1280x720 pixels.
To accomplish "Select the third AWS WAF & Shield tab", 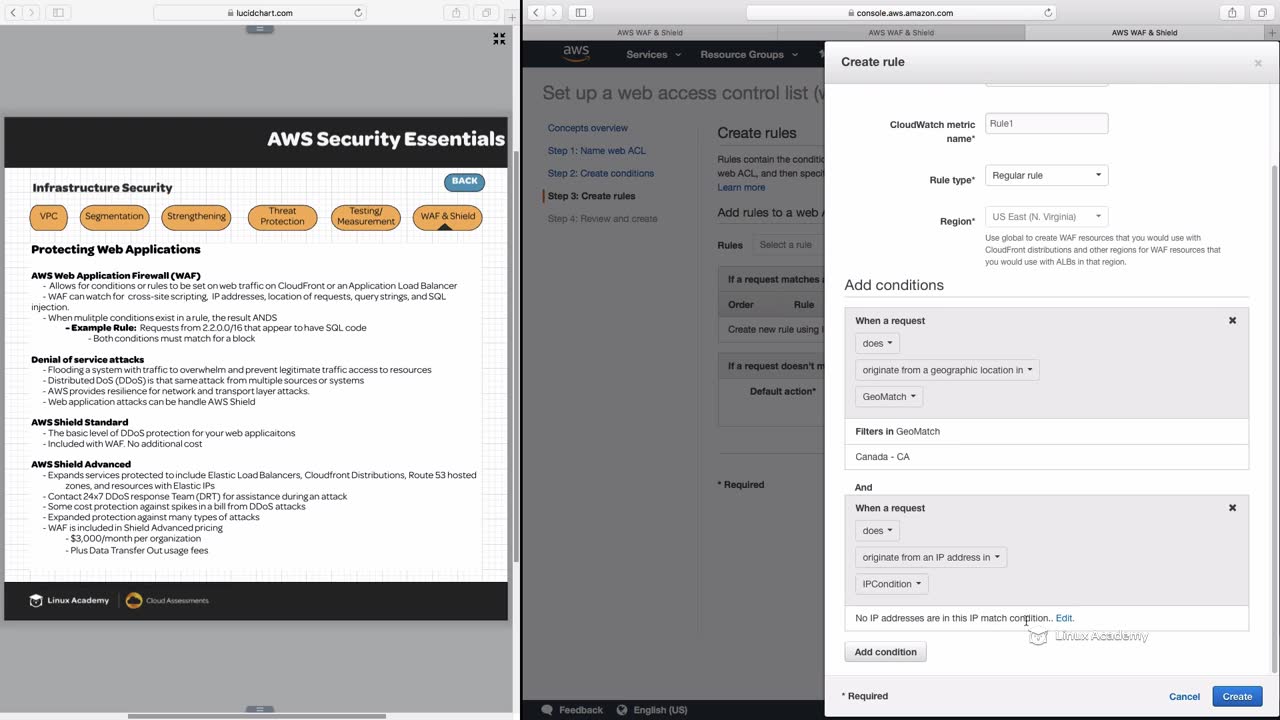I will pos(1144,32).
